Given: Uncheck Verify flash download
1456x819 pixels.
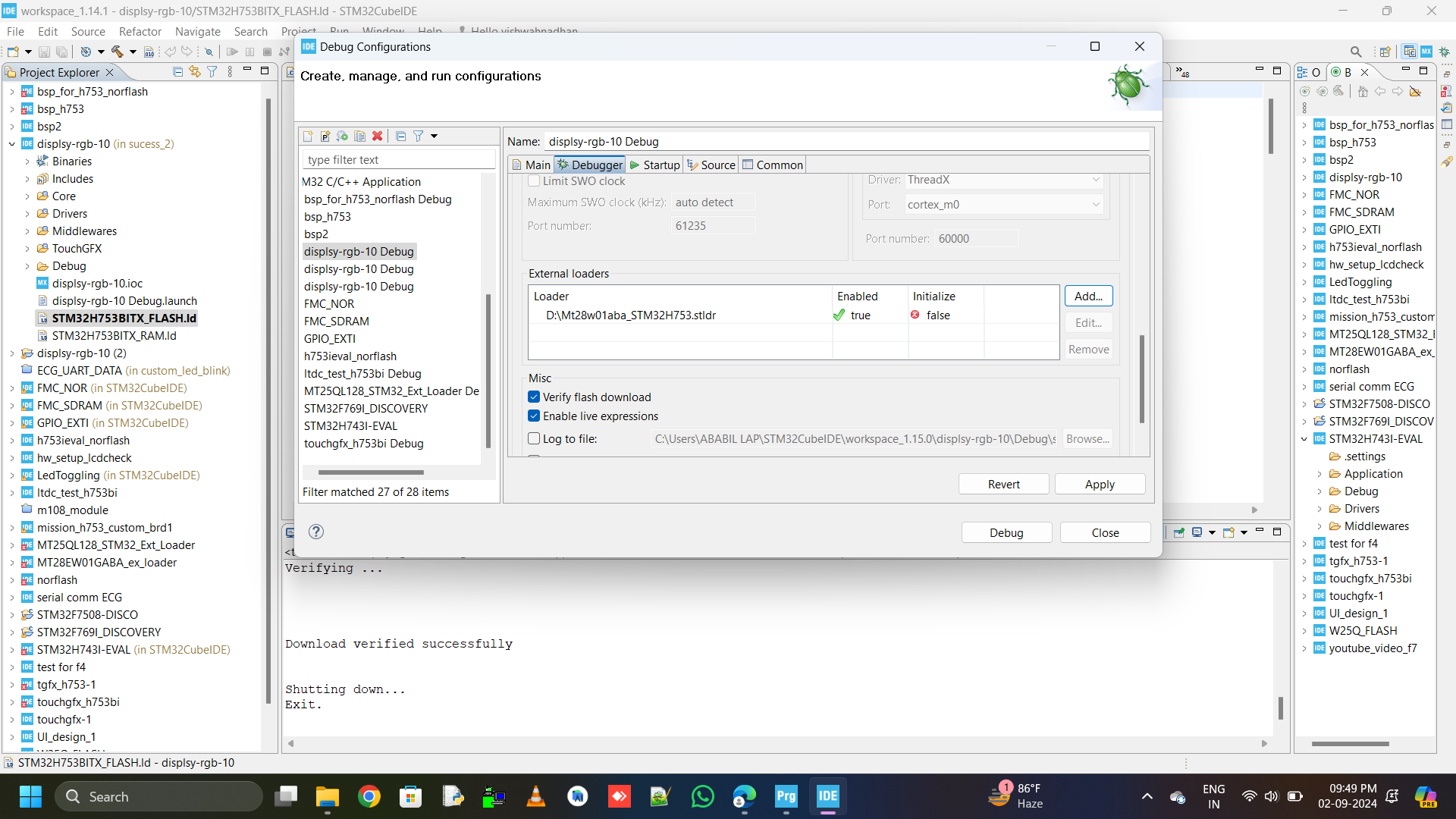Looking at the screenshot, I should tap(535, 397).
